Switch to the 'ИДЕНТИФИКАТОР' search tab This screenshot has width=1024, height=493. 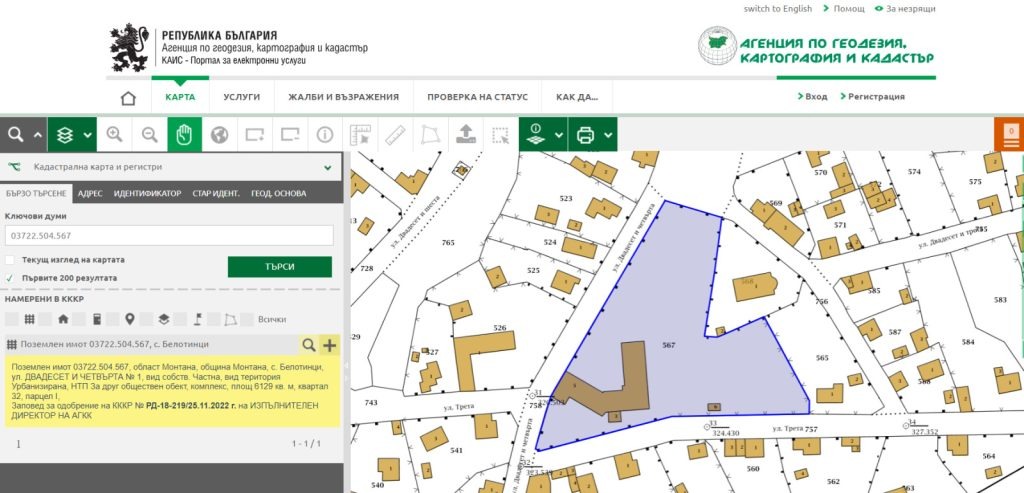click(147, 193)
